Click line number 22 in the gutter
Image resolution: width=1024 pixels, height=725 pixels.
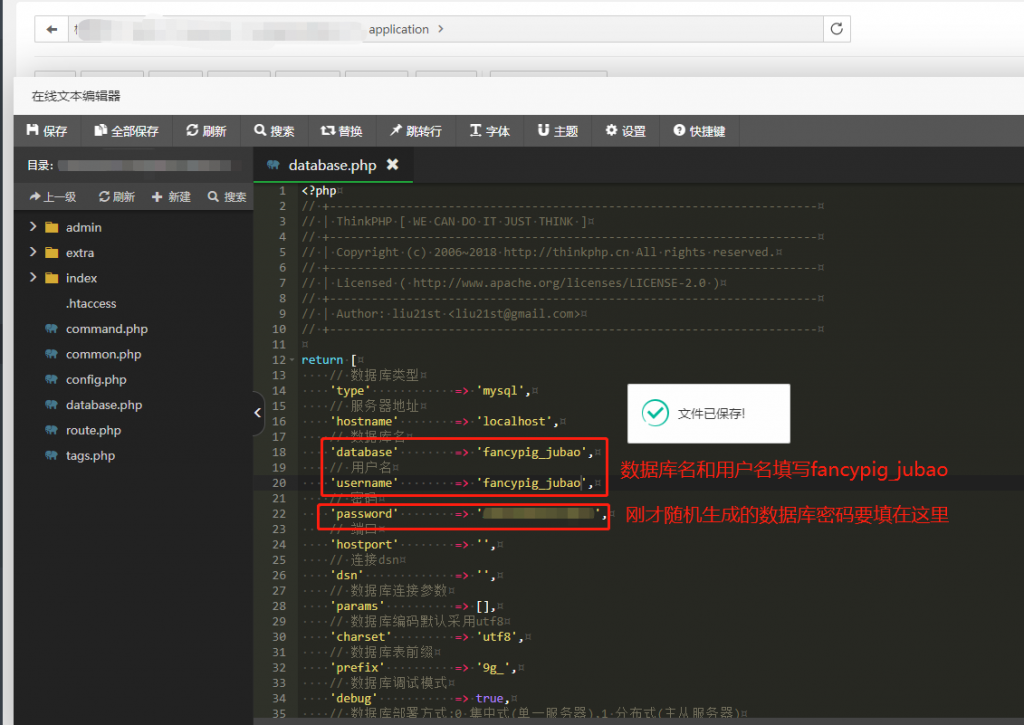(279, 513)
